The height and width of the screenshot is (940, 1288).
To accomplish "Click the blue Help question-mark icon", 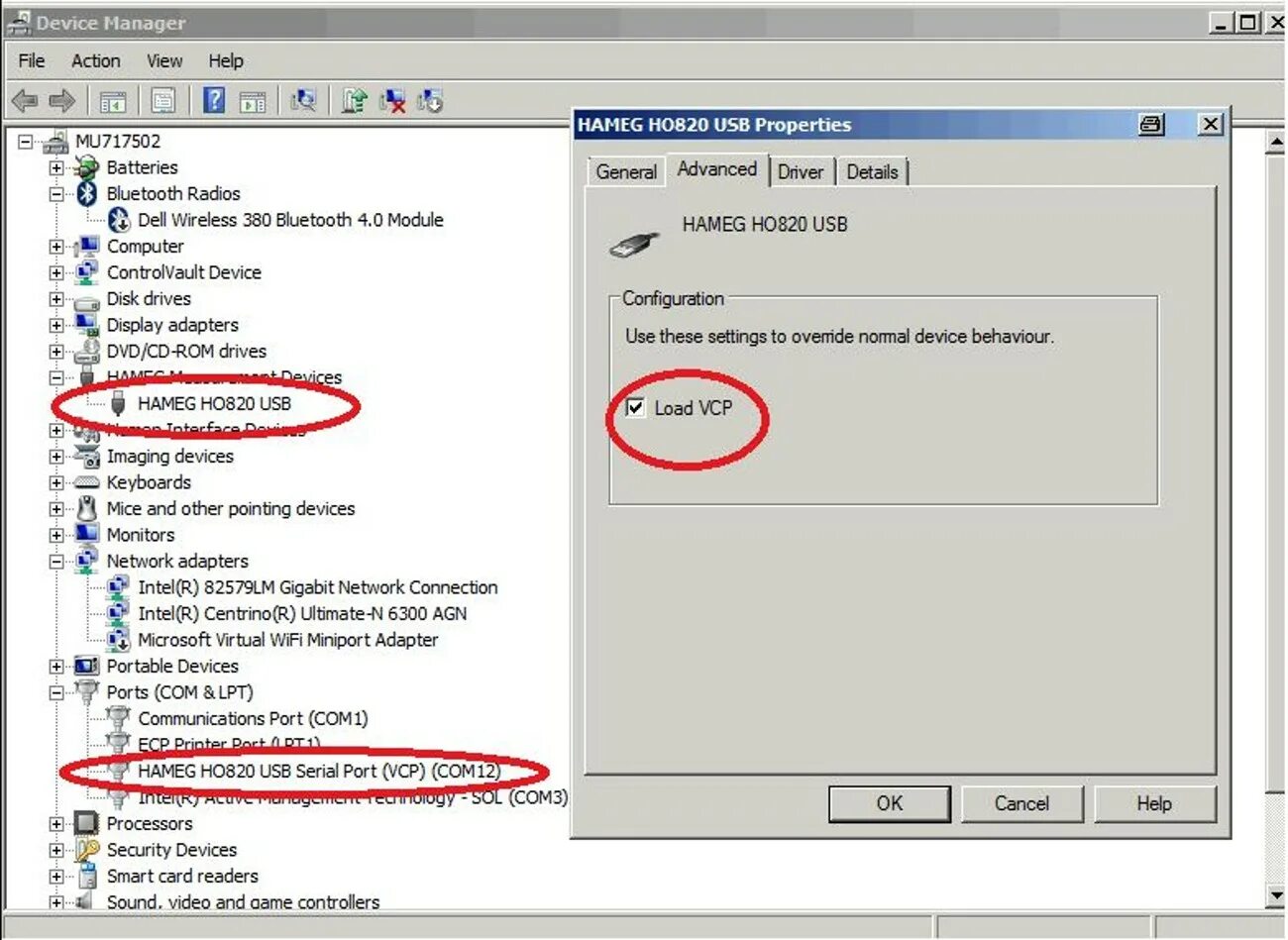I will 214,100.
